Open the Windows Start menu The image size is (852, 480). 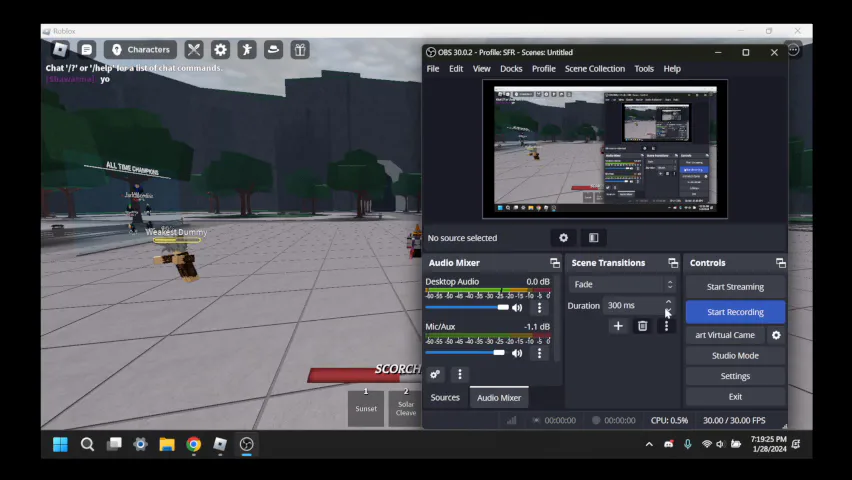coord(60,444)
